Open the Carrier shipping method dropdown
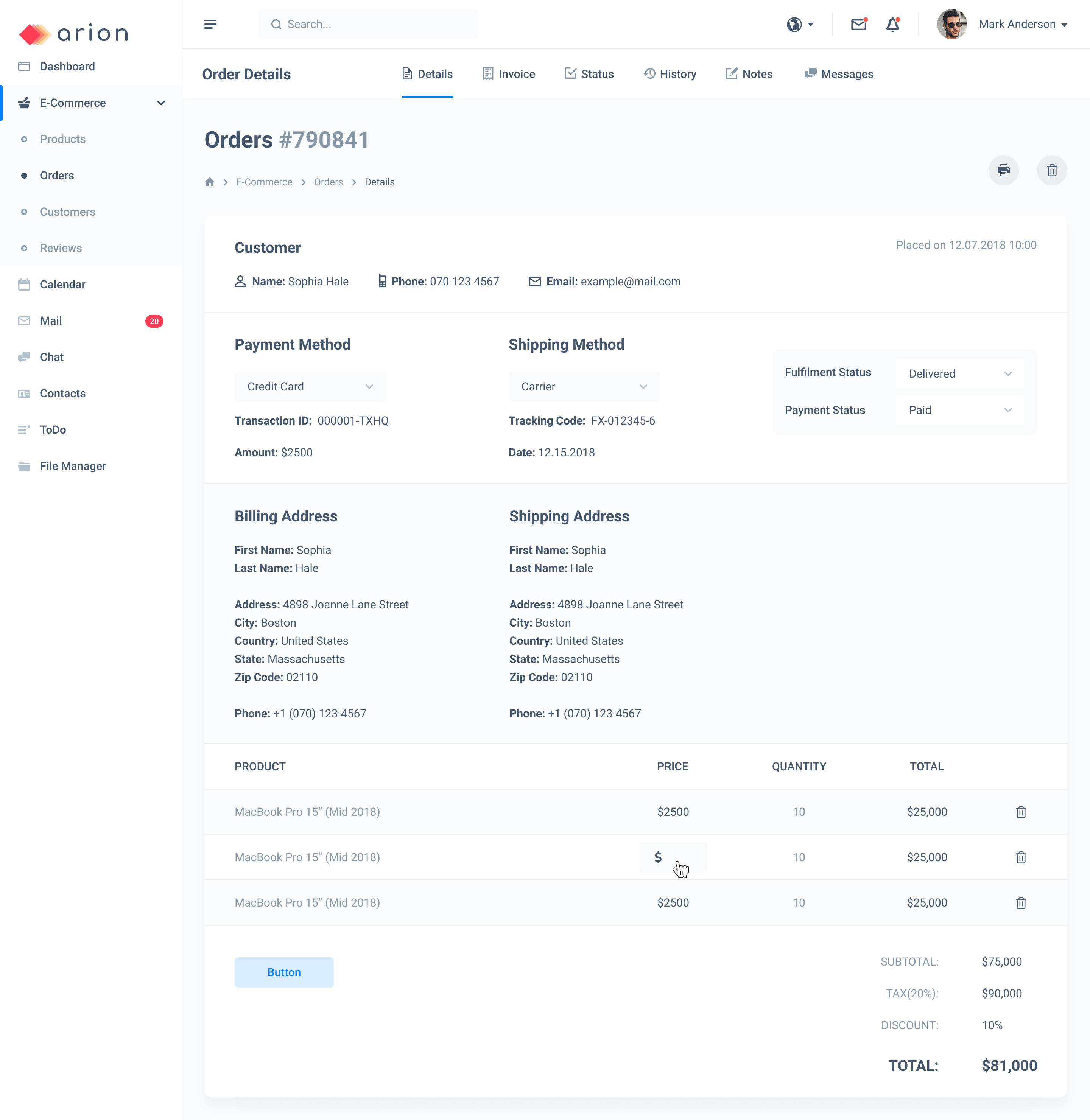Viewport: 1090px width, 1120px height. (x=584, y=386)
